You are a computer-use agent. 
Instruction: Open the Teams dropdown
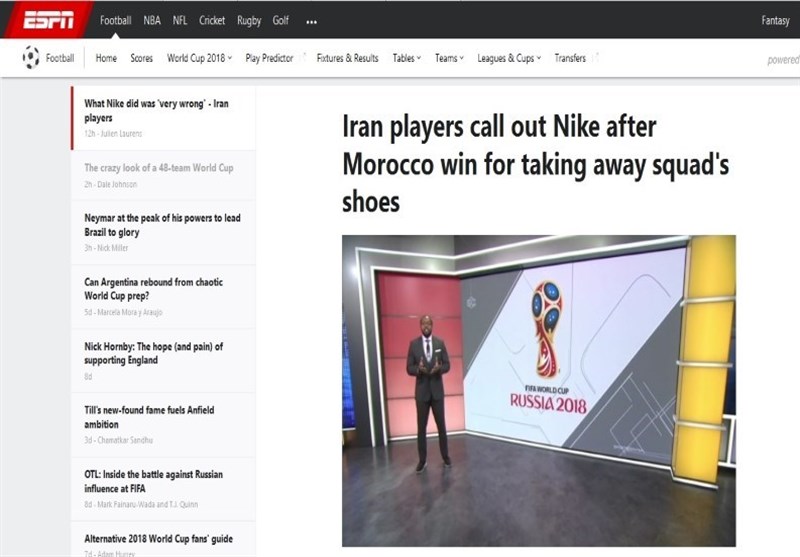[448, 58]
